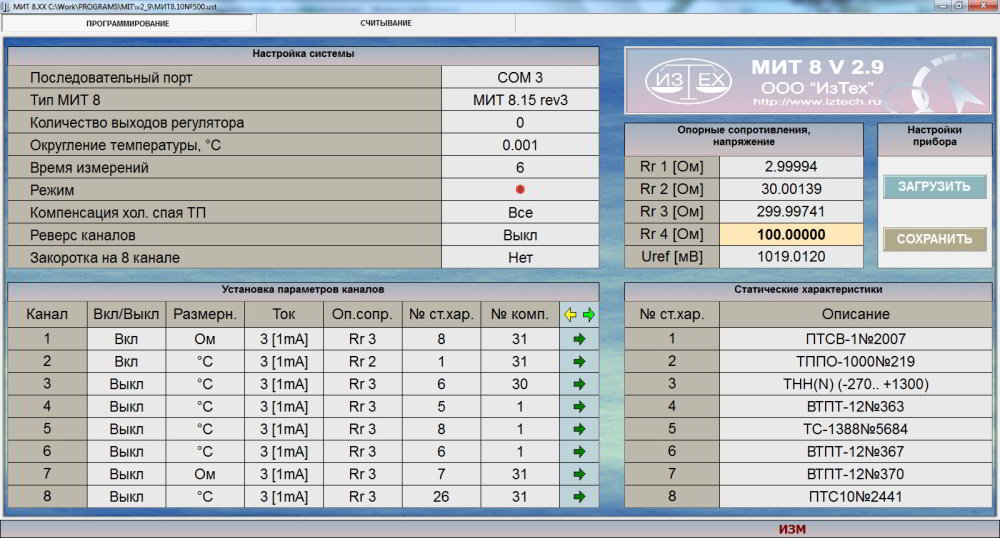Click the Uref 1019.0120 value field
The width and height of the screenshot is (1000, 538).
click(x=790, y=257)
